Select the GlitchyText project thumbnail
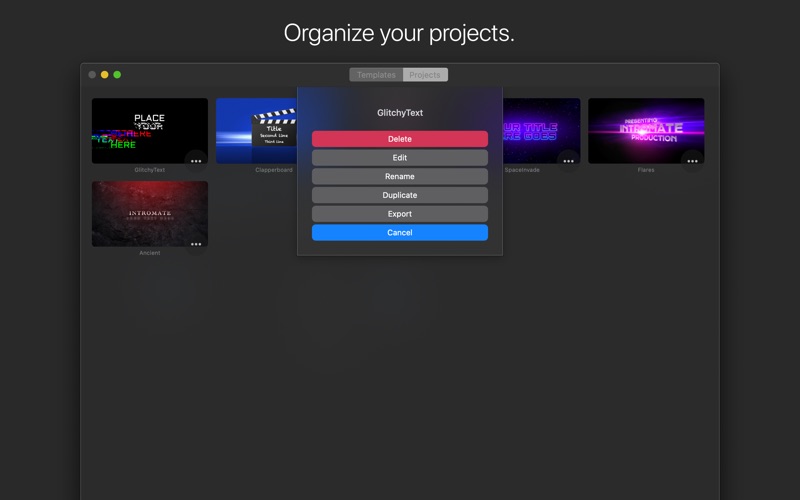This screenshot has height=500, width=800. [149, 131]
